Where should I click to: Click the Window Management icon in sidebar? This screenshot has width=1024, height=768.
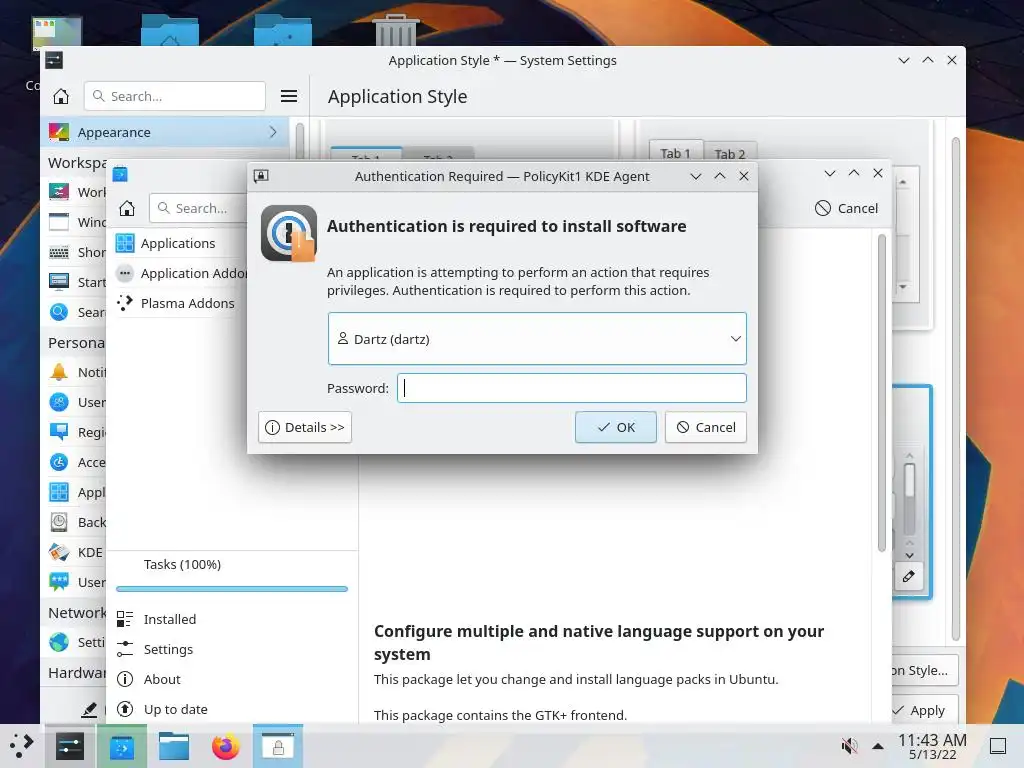tap(59, 222)
